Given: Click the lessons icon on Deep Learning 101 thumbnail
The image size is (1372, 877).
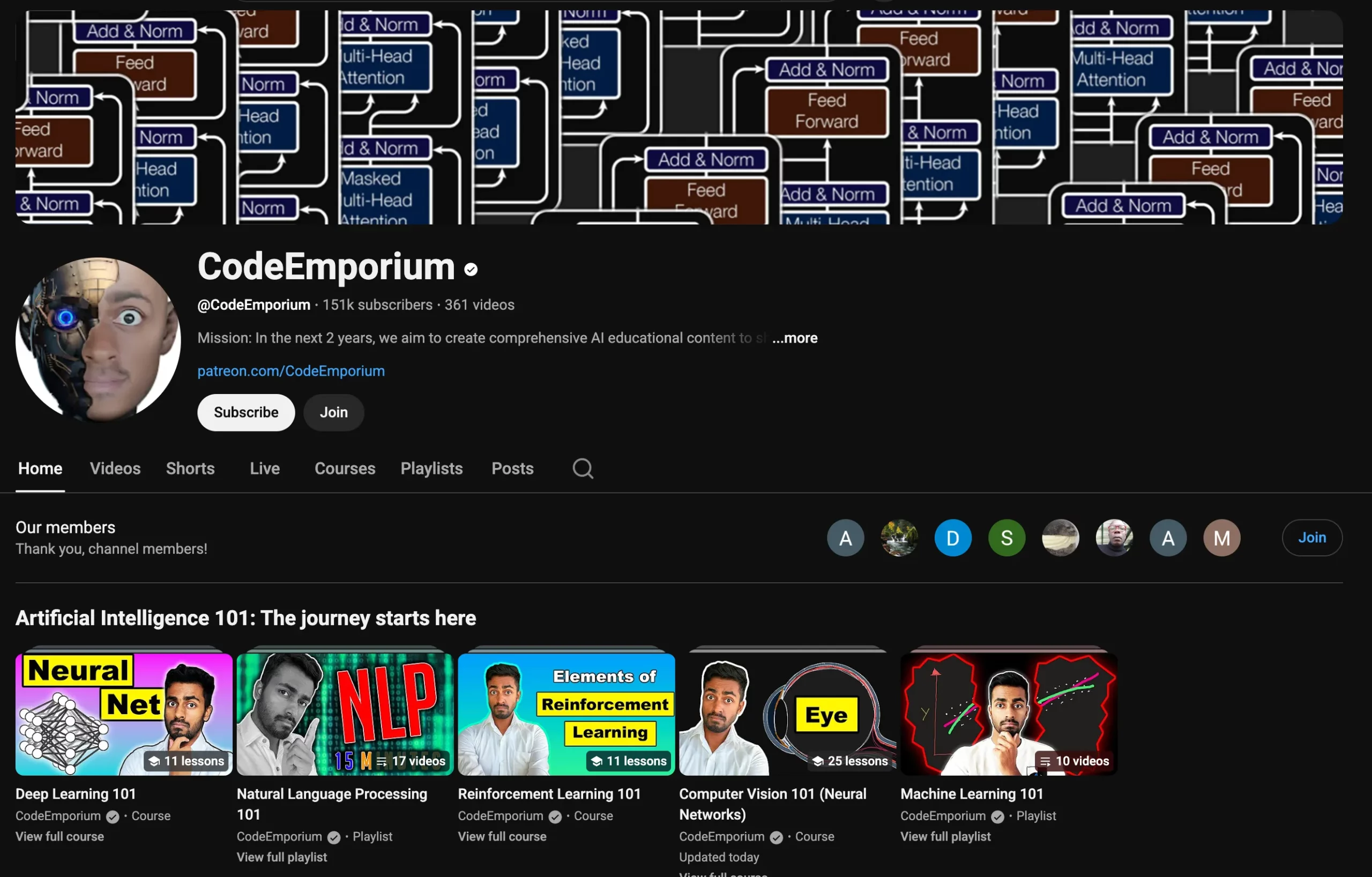Looking at the screenshot, I should (153, 761).
